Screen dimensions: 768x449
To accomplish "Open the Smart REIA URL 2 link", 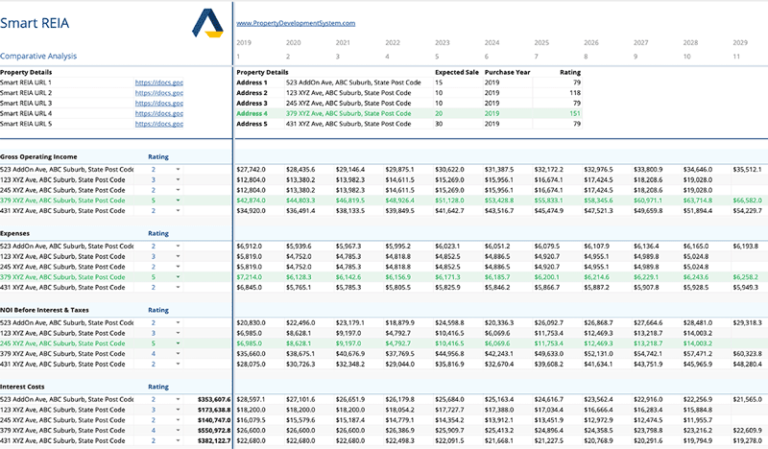I will 159,93.
